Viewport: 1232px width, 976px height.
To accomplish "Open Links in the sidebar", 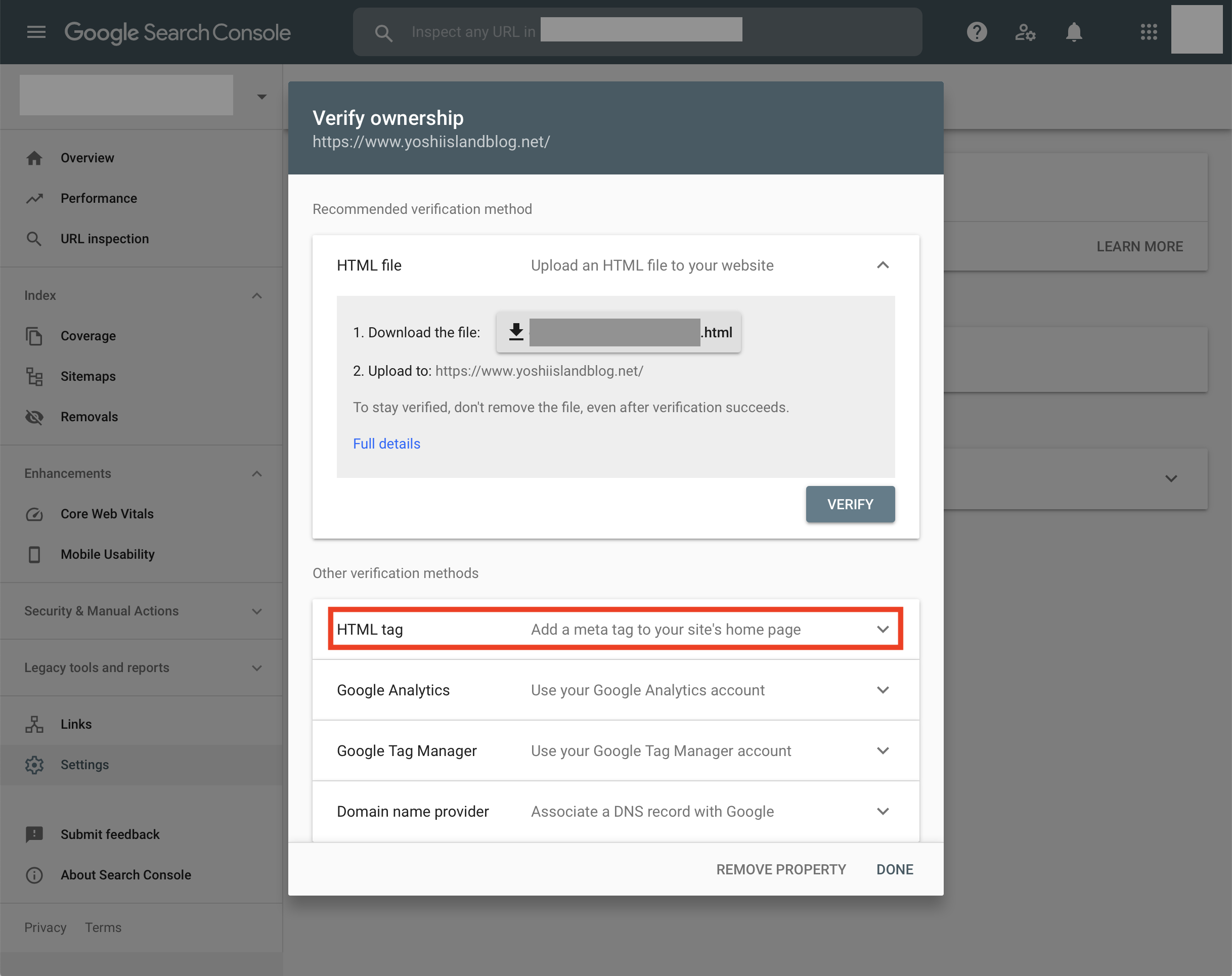I will pyautogui.click(x=76, y=725).
